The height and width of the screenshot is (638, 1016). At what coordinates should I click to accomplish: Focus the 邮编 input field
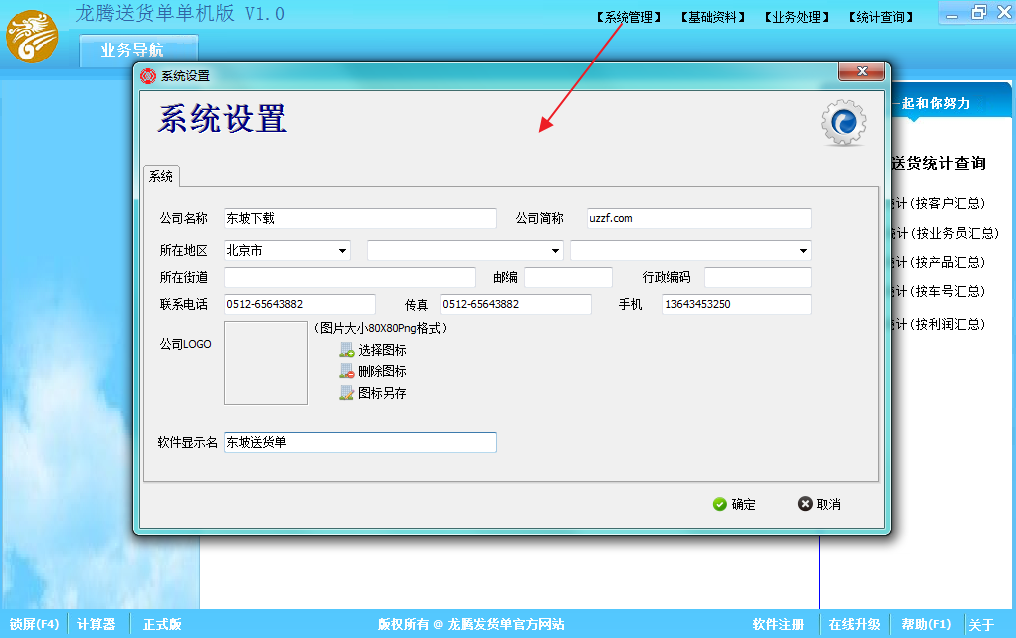tap(568, 277)
